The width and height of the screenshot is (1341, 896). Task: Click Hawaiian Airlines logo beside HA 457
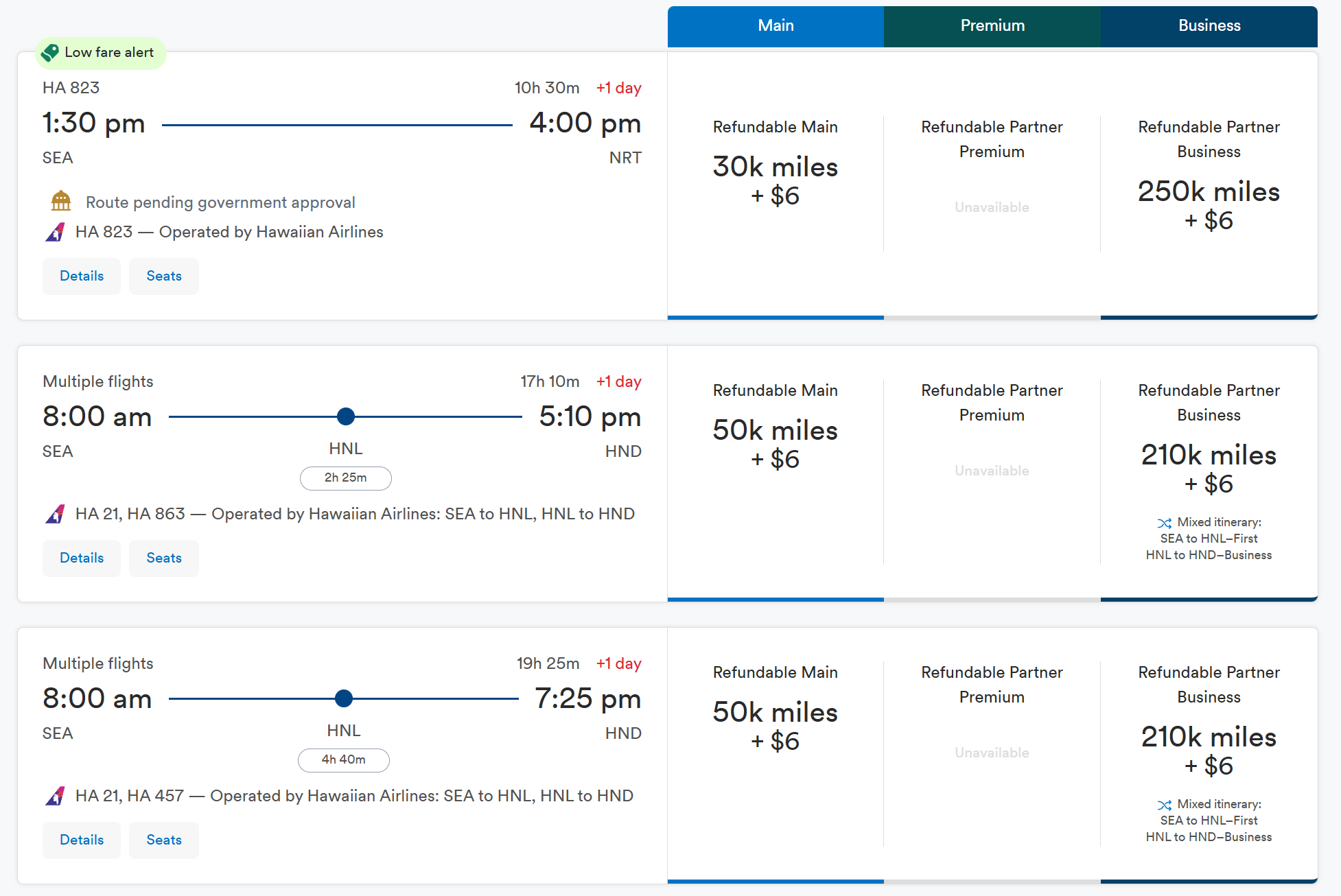[x=56, y=796]
